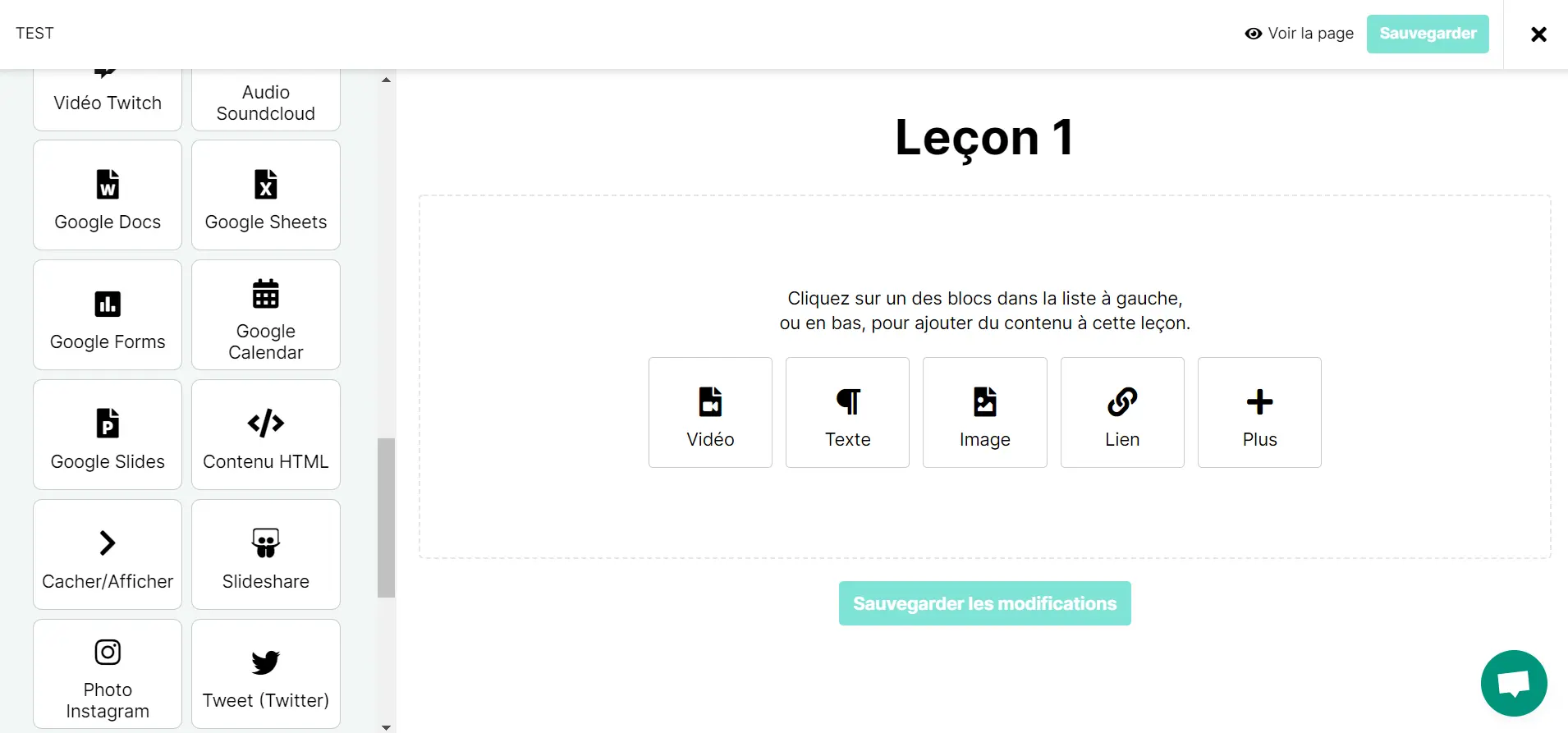The height and width of the screenshot is (733, 1568).
Task: Expand more content options with Plus
Action: point(1259,412)
